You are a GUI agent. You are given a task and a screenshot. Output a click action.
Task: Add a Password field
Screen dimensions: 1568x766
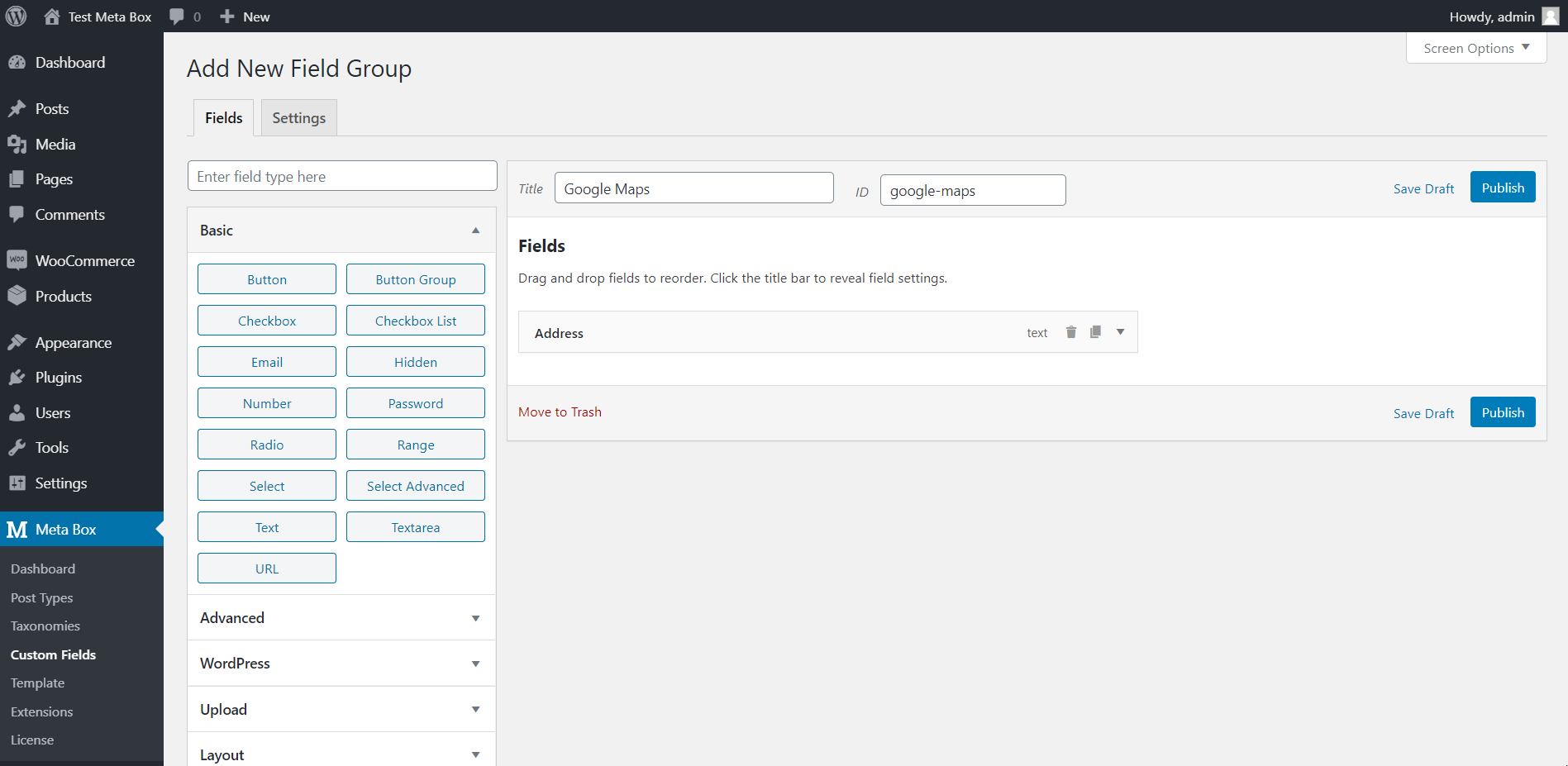[x=416, y=403]
